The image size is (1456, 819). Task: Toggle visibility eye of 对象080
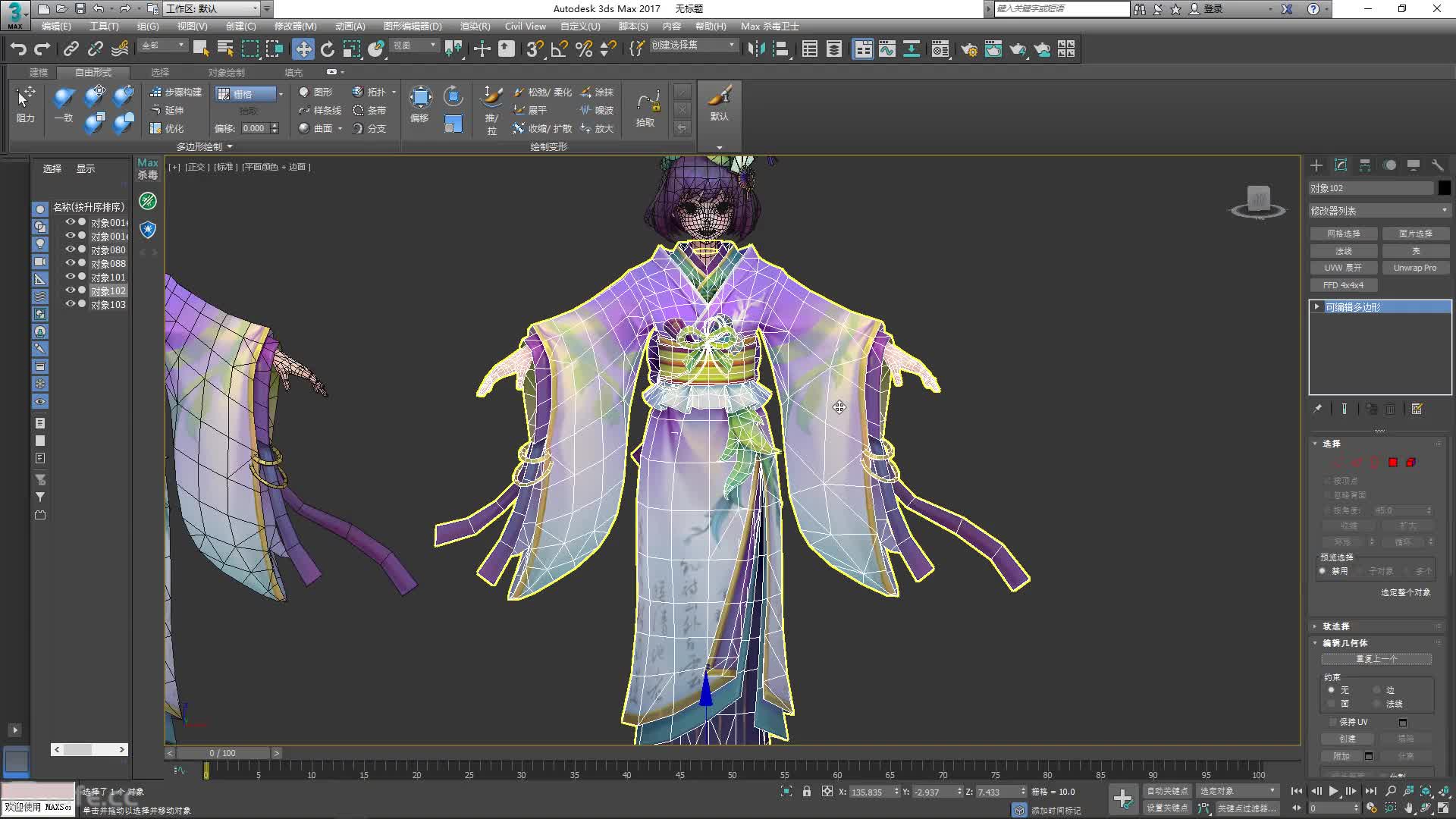pyautogui.click(x=70, y=249)
